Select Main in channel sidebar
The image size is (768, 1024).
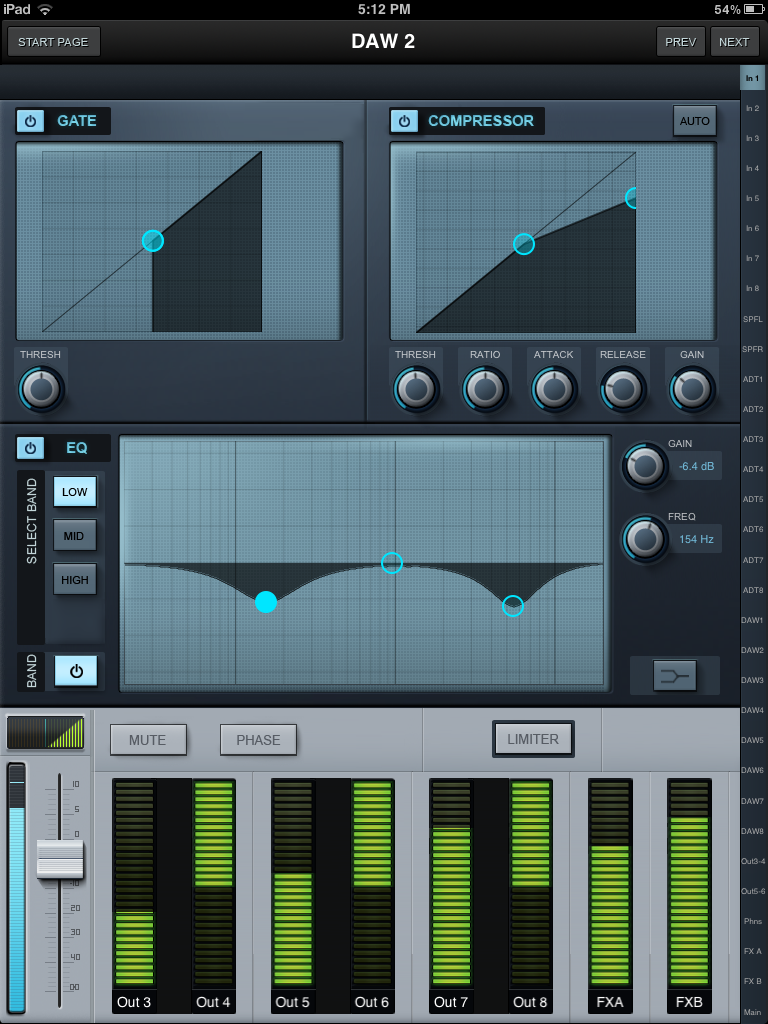752,1012
